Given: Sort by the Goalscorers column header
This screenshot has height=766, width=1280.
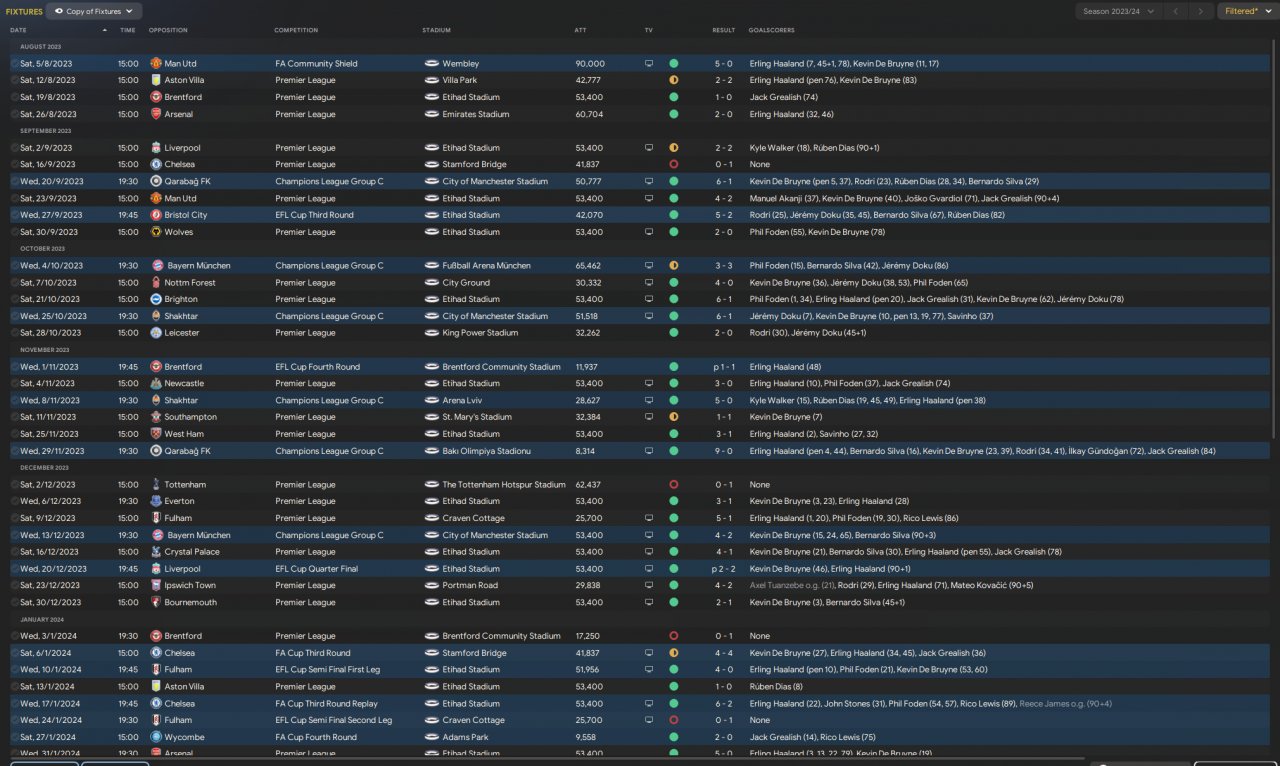Looking at the screenshot, I should pyautogui.click(x=771, y=30).
